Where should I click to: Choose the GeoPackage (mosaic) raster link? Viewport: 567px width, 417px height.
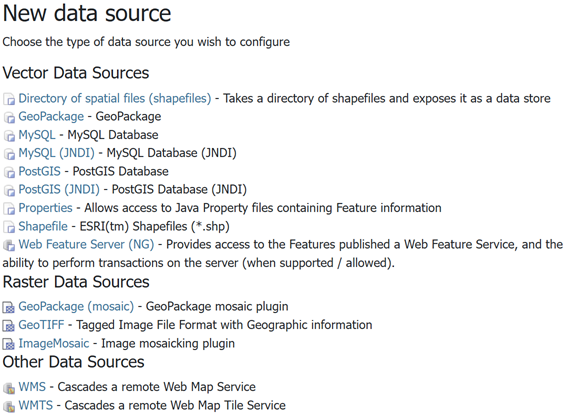click(76, 307)
